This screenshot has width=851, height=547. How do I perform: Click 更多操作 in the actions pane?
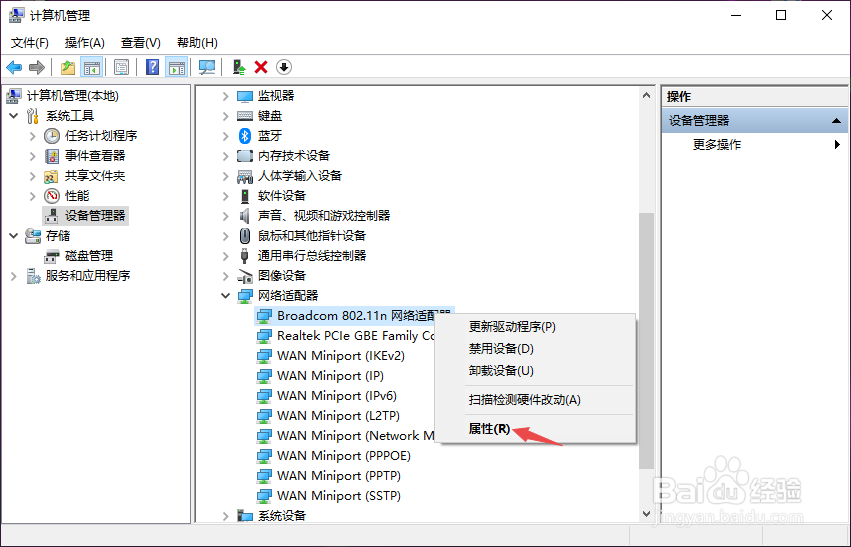click(x=716, y=145)
